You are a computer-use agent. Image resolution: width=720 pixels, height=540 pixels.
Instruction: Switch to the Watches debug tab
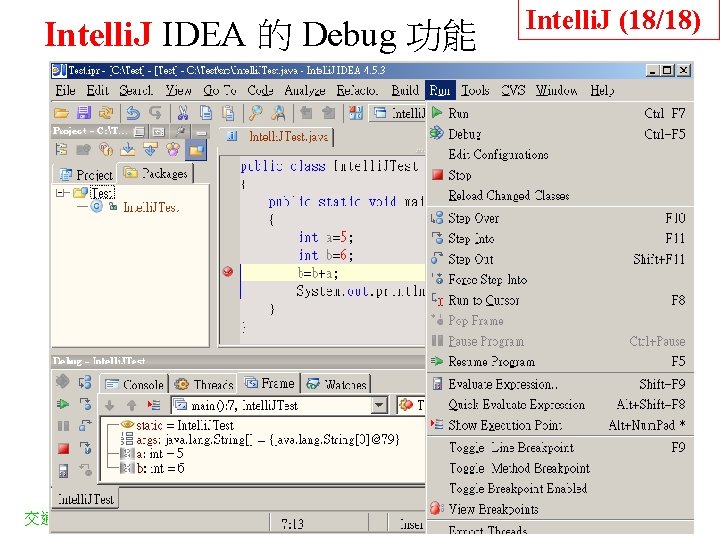point(336,384)
